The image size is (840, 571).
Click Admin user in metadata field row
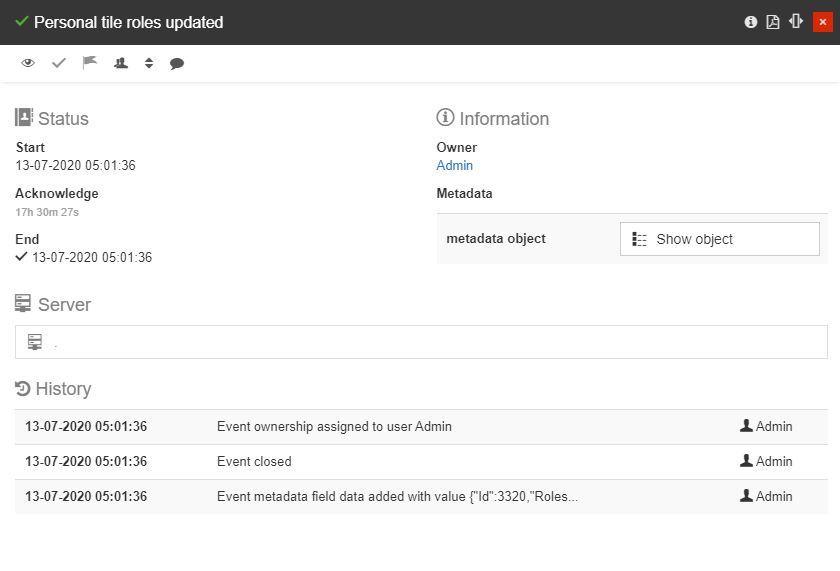pyautogui.click(x=766, y=497)
